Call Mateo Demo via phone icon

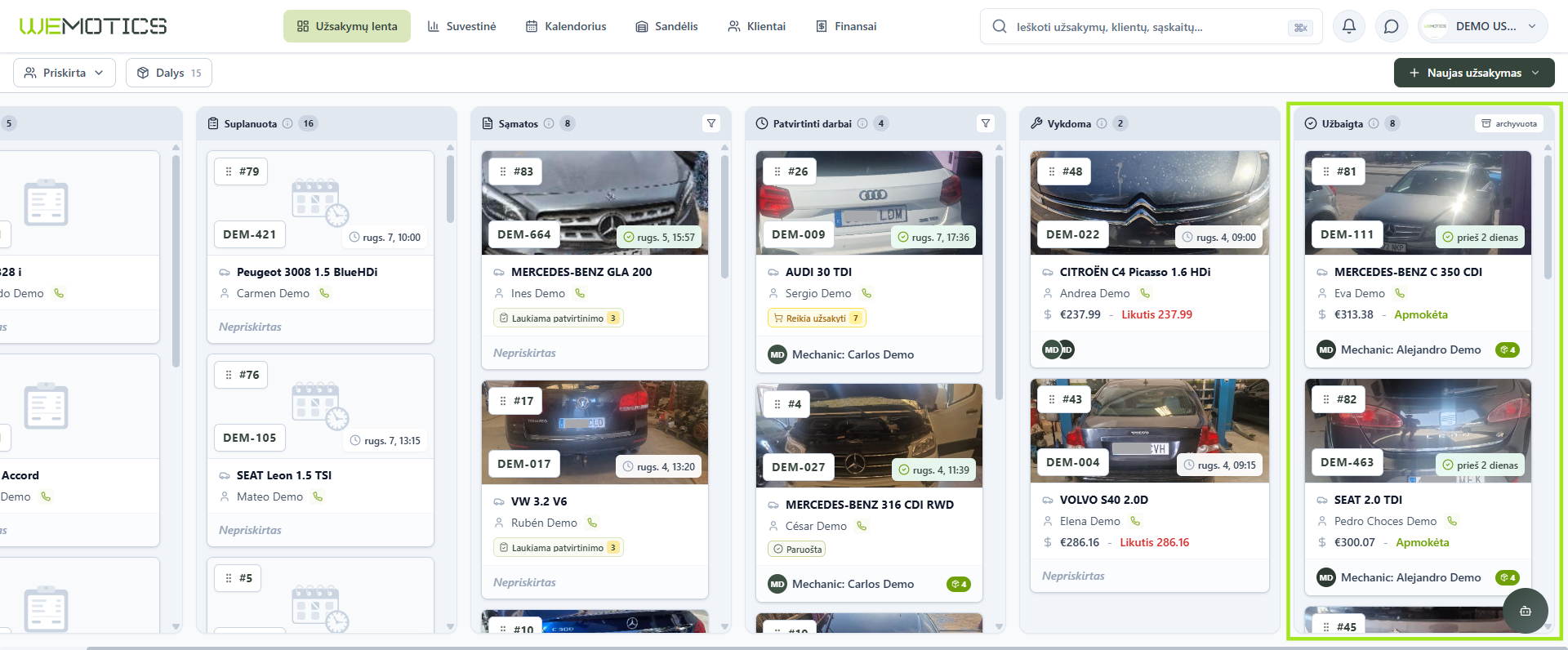pos(318,496)
